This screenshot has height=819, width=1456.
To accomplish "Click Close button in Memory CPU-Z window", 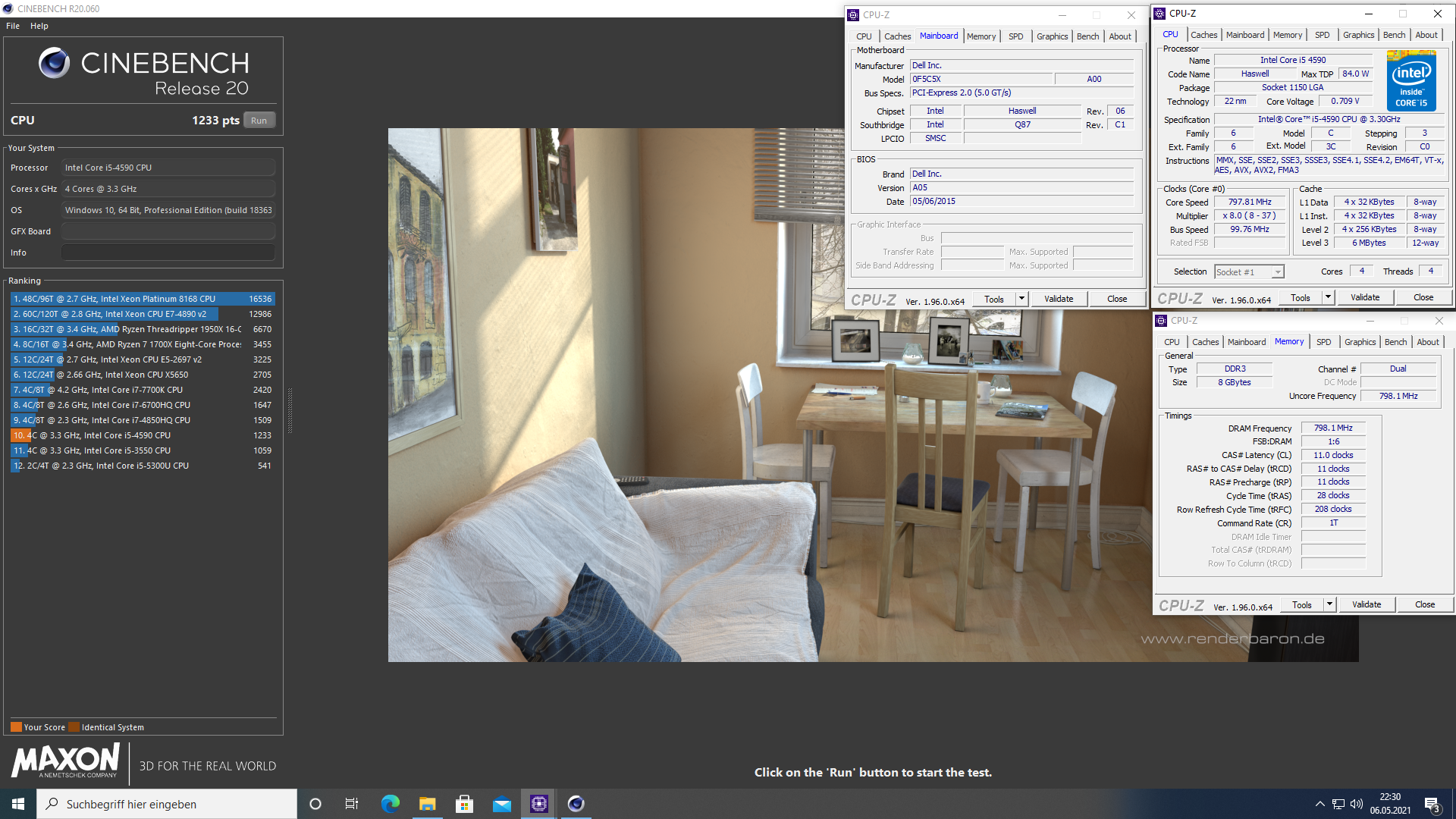I will coord(1425,605).
